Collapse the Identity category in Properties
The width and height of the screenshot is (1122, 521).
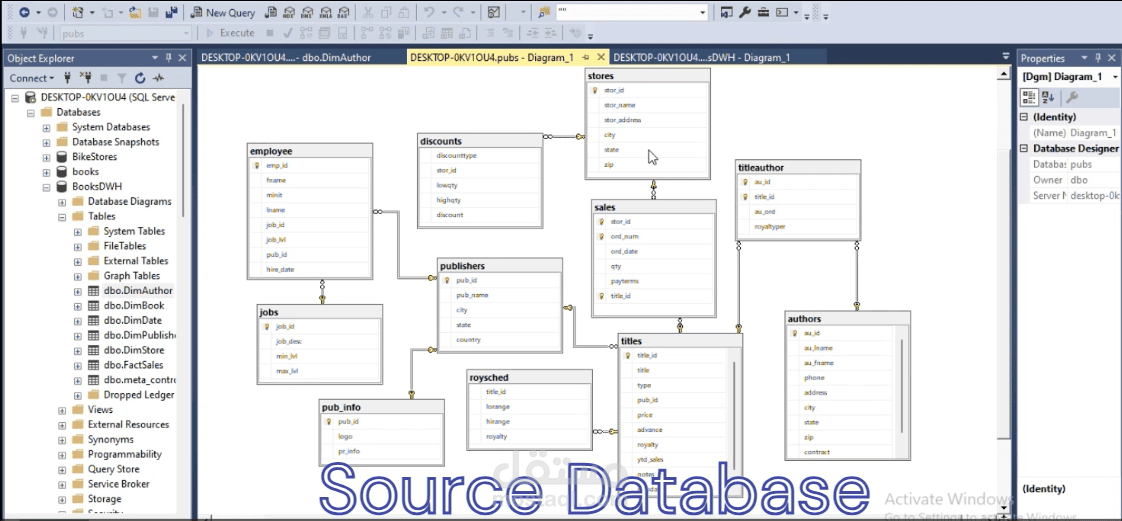[x=1024, y=117]
